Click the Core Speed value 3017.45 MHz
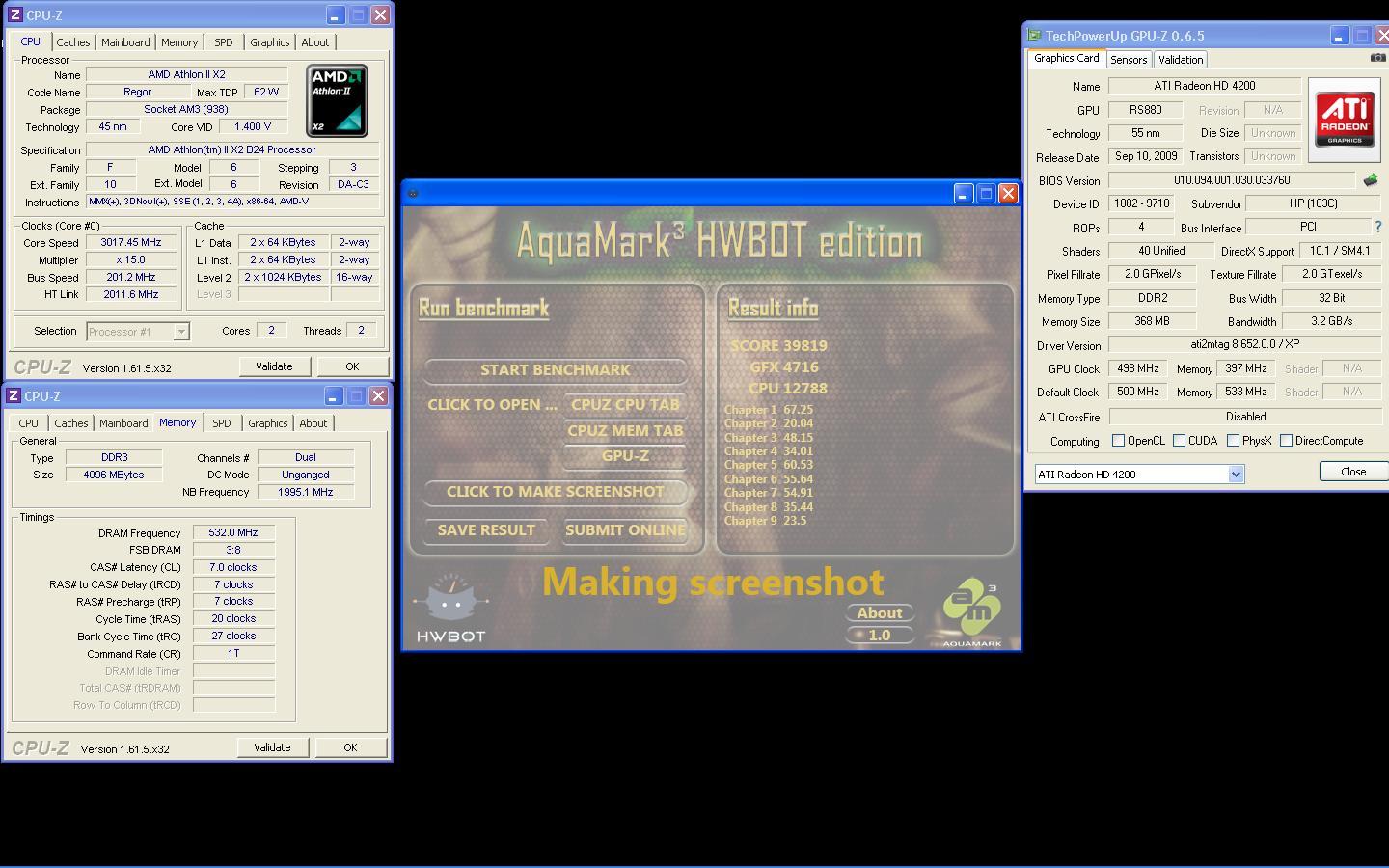1389x868 pixels. click(x=131, y=243)
